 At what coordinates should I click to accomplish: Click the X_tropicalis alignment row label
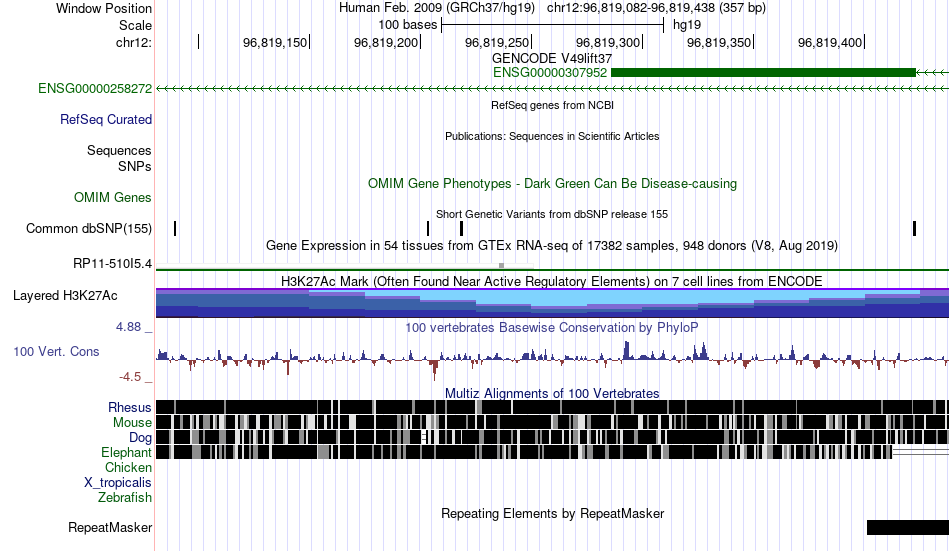[x=118, y=483]
